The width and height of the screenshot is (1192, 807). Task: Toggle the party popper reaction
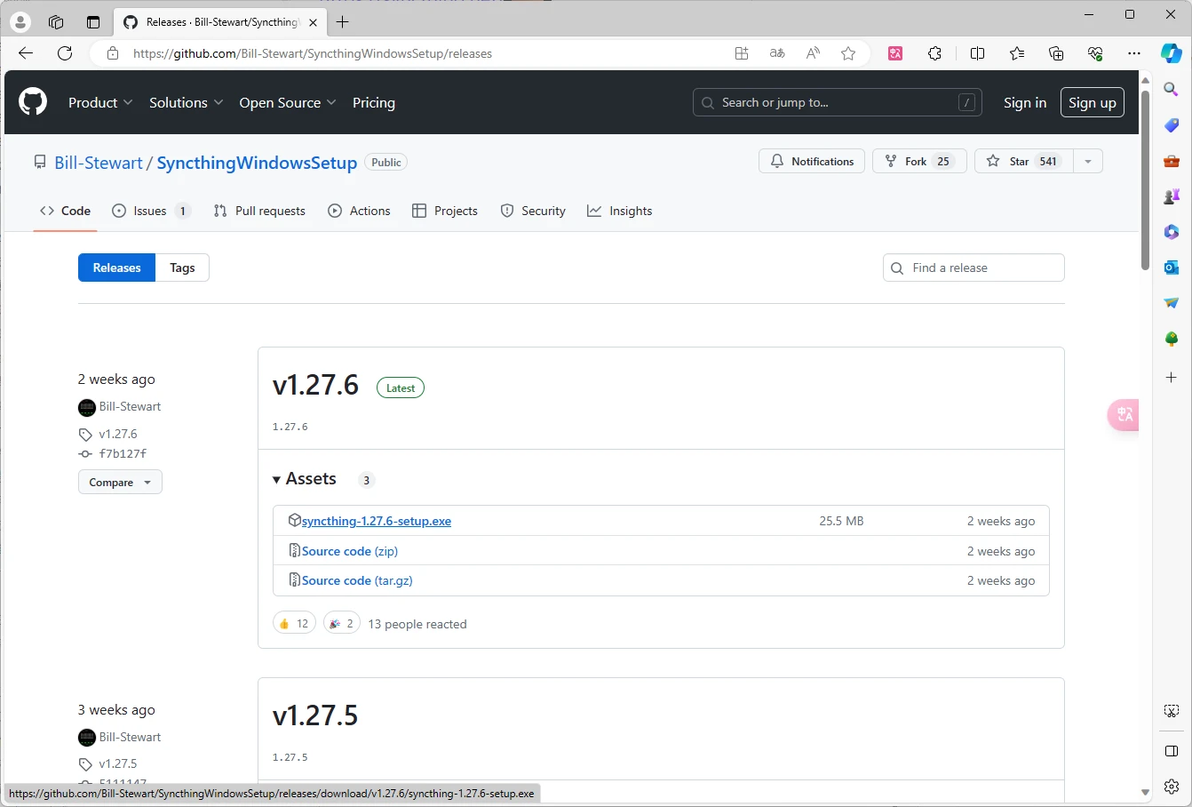pyautogui.click(x=341, y=624)
